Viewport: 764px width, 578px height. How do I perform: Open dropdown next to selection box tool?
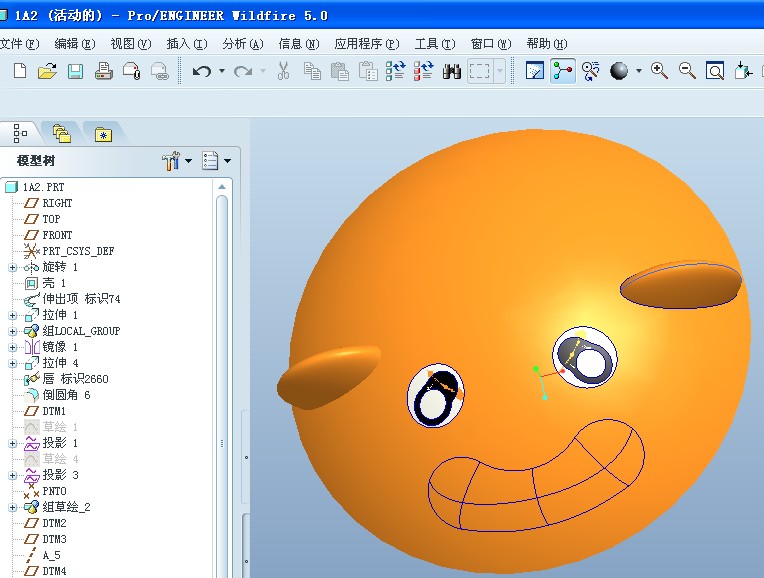(x=499, y=71)
